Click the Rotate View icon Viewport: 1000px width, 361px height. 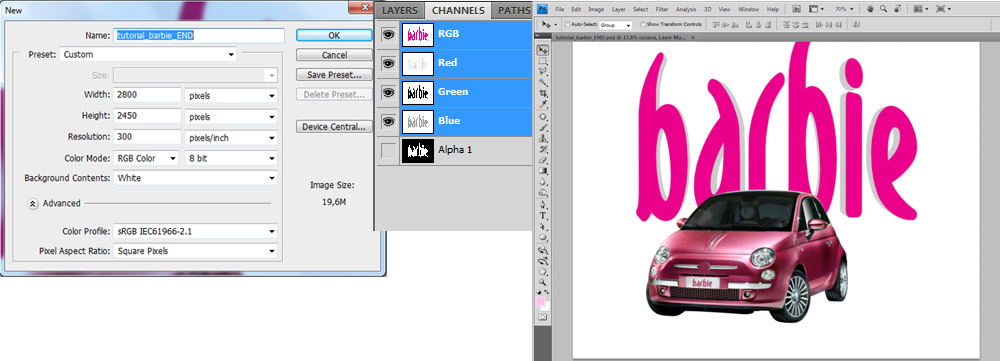coord(897,9)
